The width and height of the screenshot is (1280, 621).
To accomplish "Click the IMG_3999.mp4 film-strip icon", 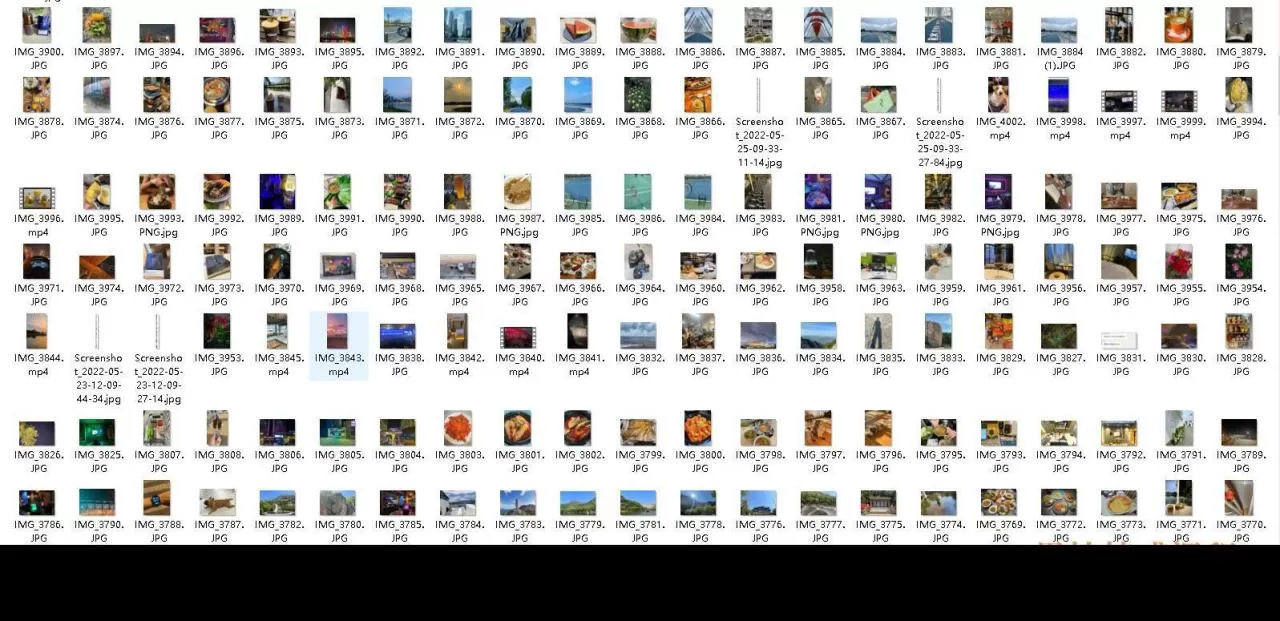I will click(x=1179, y=100).
